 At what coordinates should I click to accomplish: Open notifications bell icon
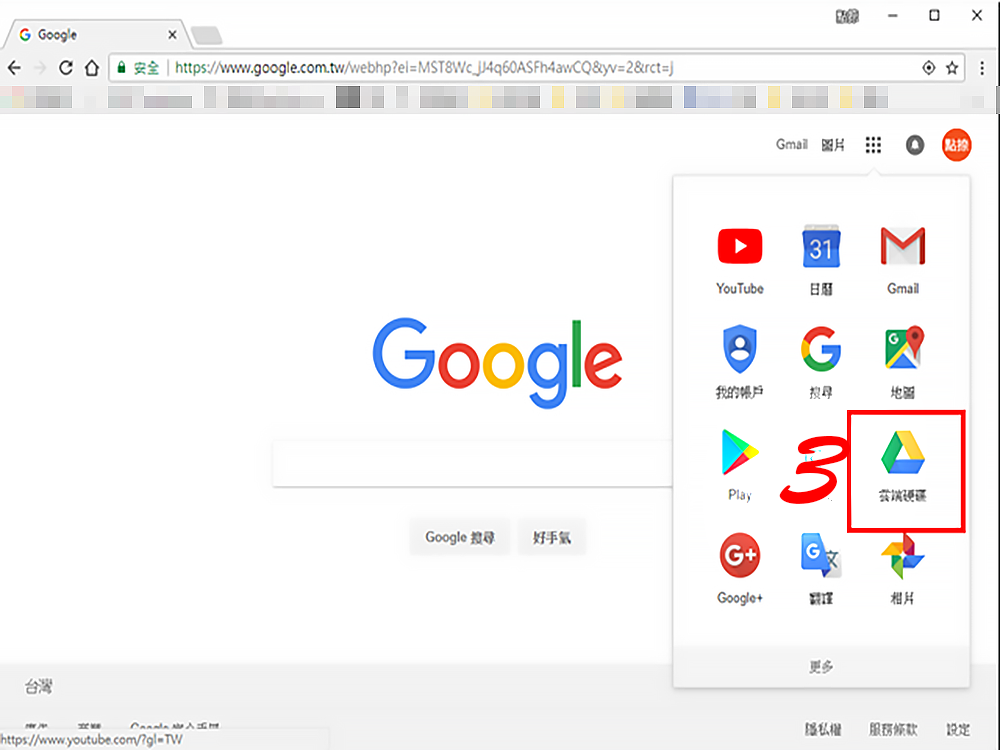pyautogui.click(x=915, y=145)
